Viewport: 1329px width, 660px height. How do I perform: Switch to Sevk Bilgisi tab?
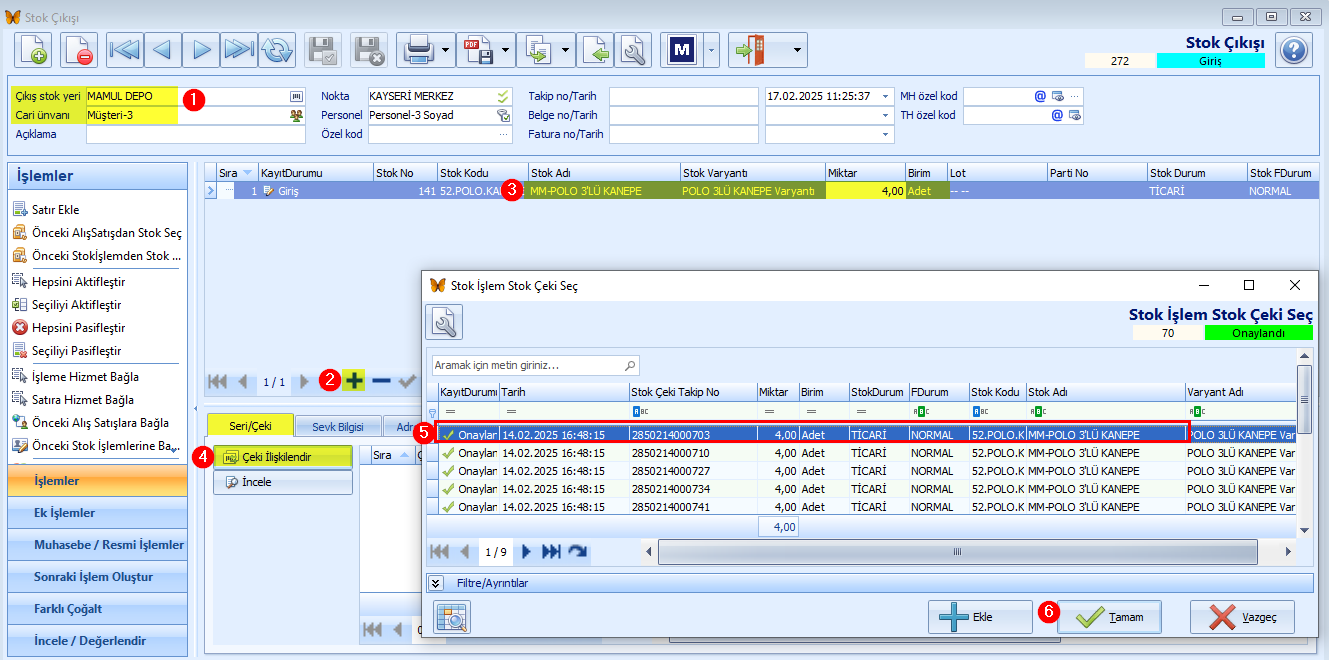[x=338, y=425]
